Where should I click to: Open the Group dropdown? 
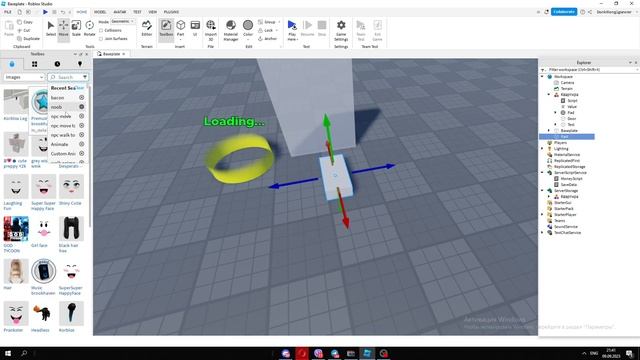tap(269, 22)
